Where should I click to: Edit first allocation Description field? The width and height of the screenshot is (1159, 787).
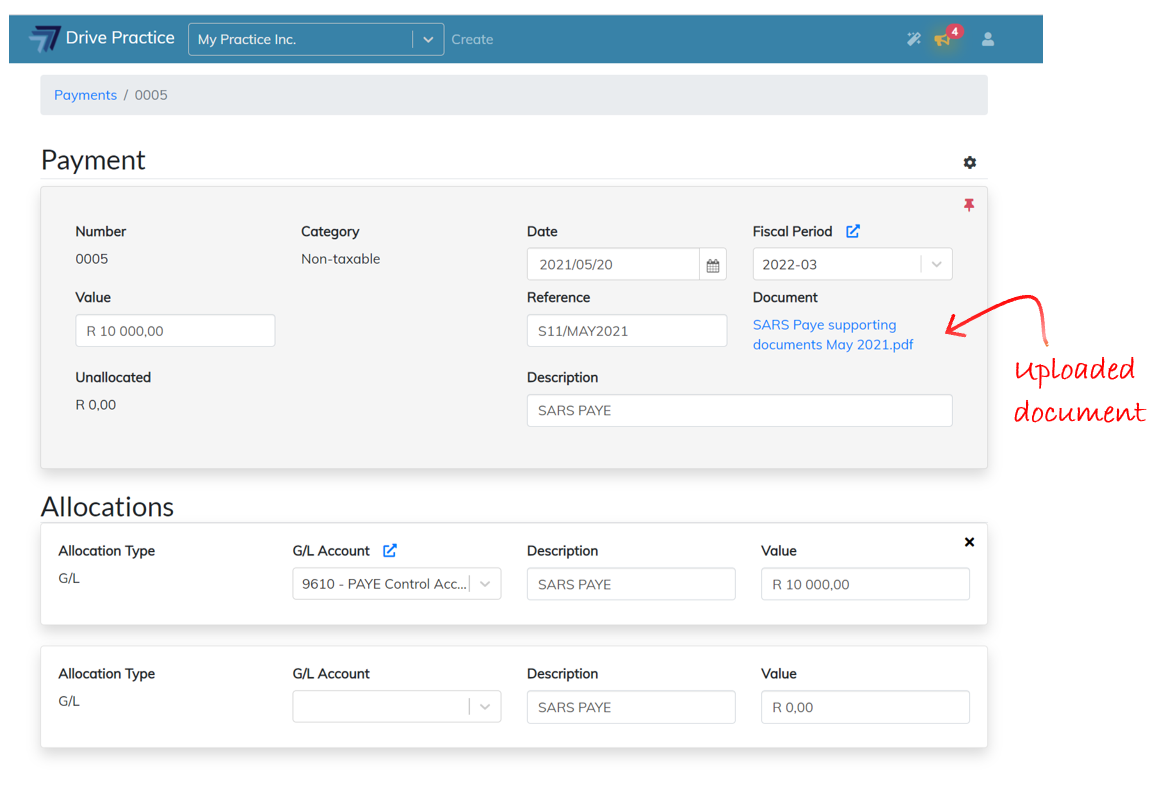coord(631,585)
